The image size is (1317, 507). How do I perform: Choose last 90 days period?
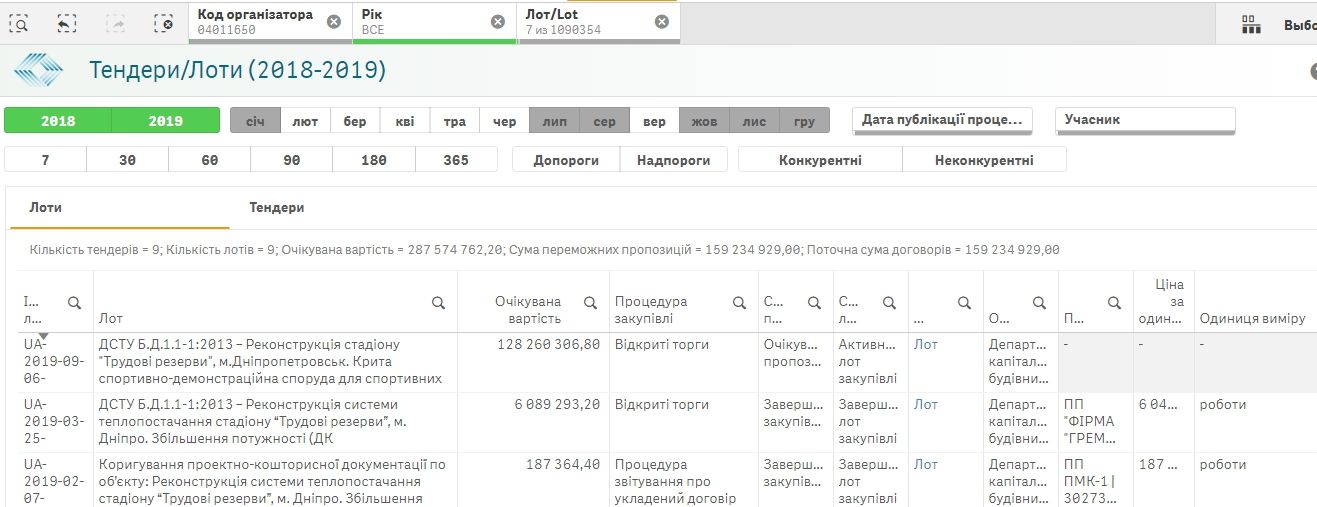click(x=292, y=160)
